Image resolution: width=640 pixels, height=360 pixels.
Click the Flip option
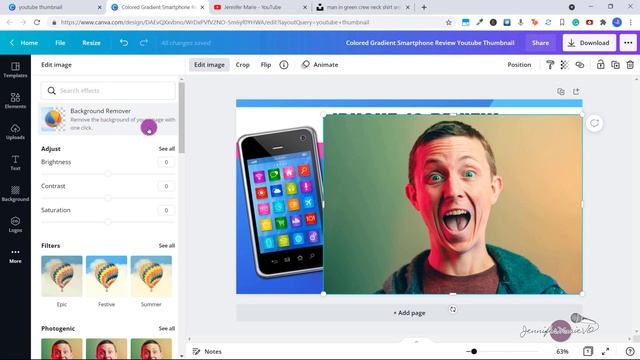[x=266, y=64]
